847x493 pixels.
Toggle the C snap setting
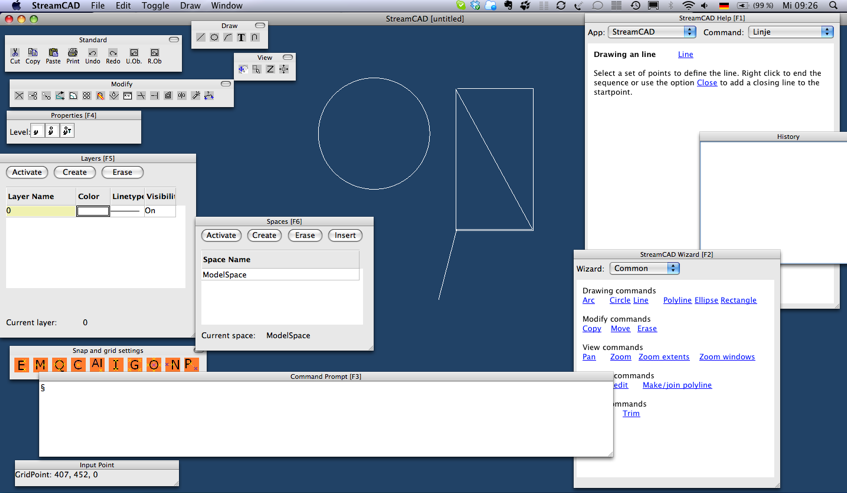78,365
